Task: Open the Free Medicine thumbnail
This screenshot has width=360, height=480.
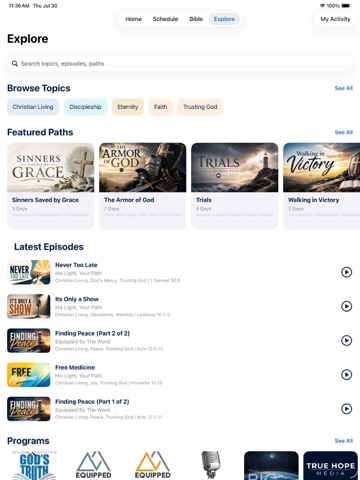Action: [x=29, y=375]
